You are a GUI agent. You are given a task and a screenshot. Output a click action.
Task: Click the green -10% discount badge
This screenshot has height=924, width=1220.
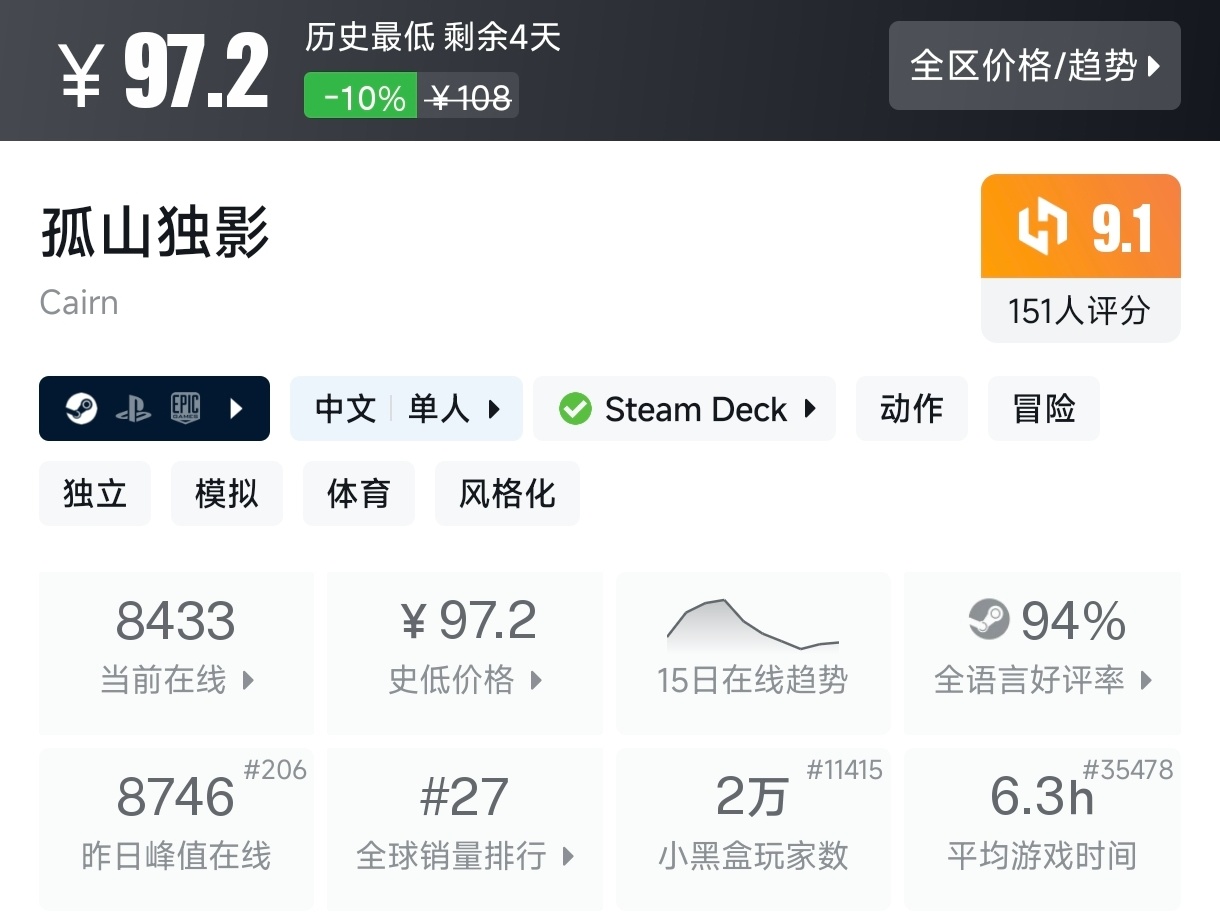361,97
